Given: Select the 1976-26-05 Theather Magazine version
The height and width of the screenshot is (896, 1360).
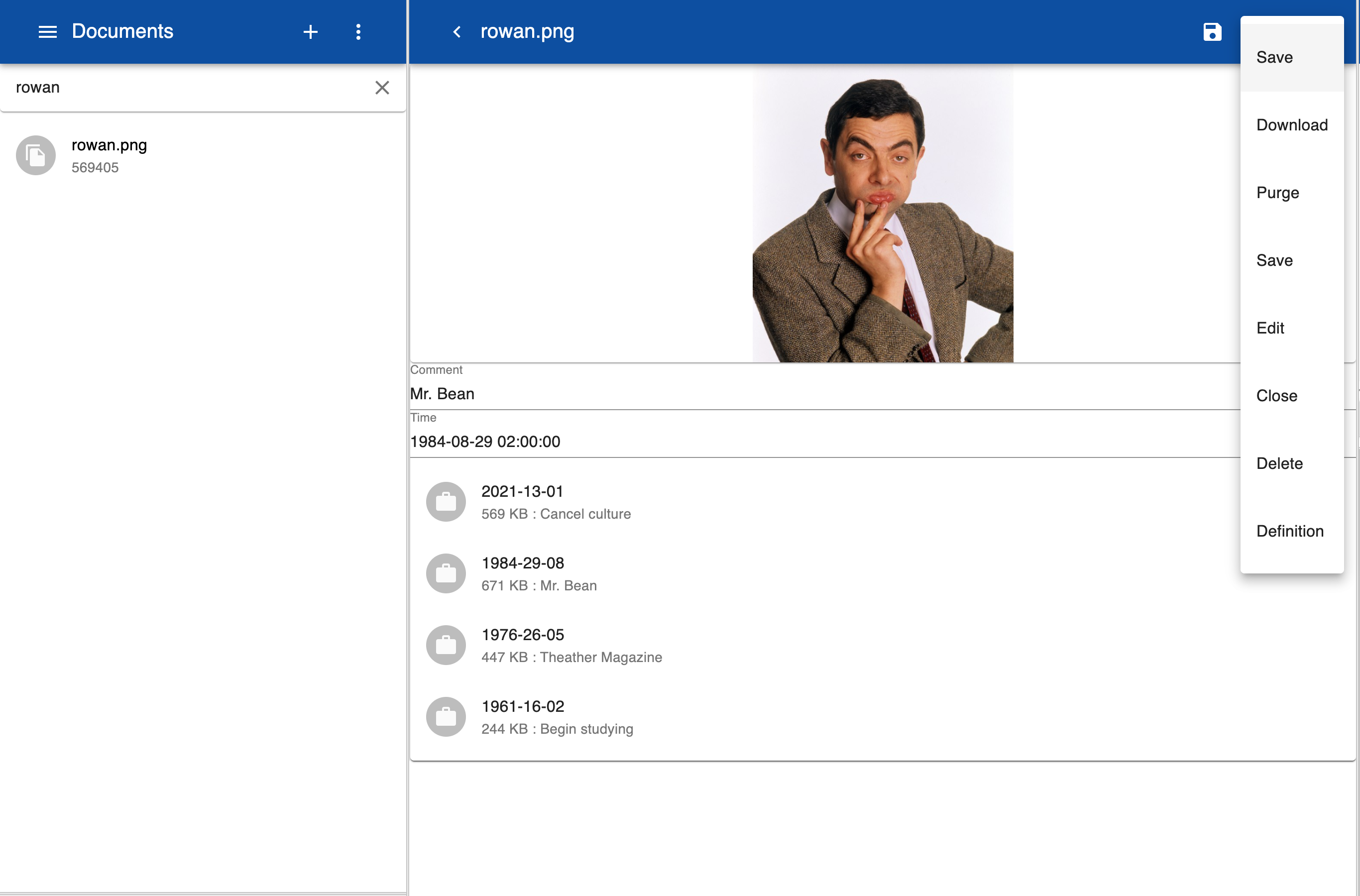Looking at the screenshot, I should 883,645.
